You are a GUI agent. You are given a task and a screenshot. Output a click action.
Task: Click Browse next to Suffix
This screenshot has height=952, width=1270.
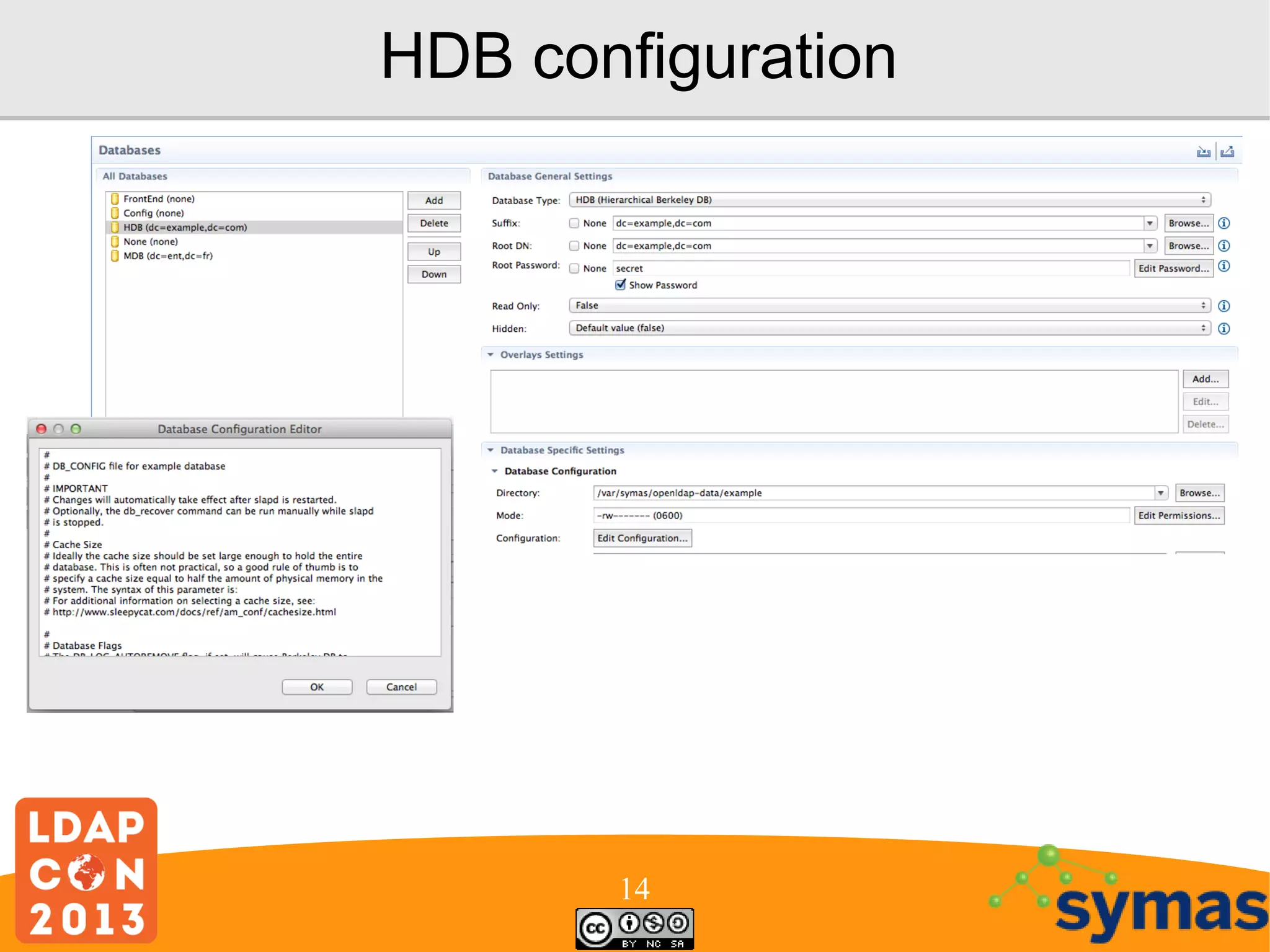click(x=1189, y=223)
